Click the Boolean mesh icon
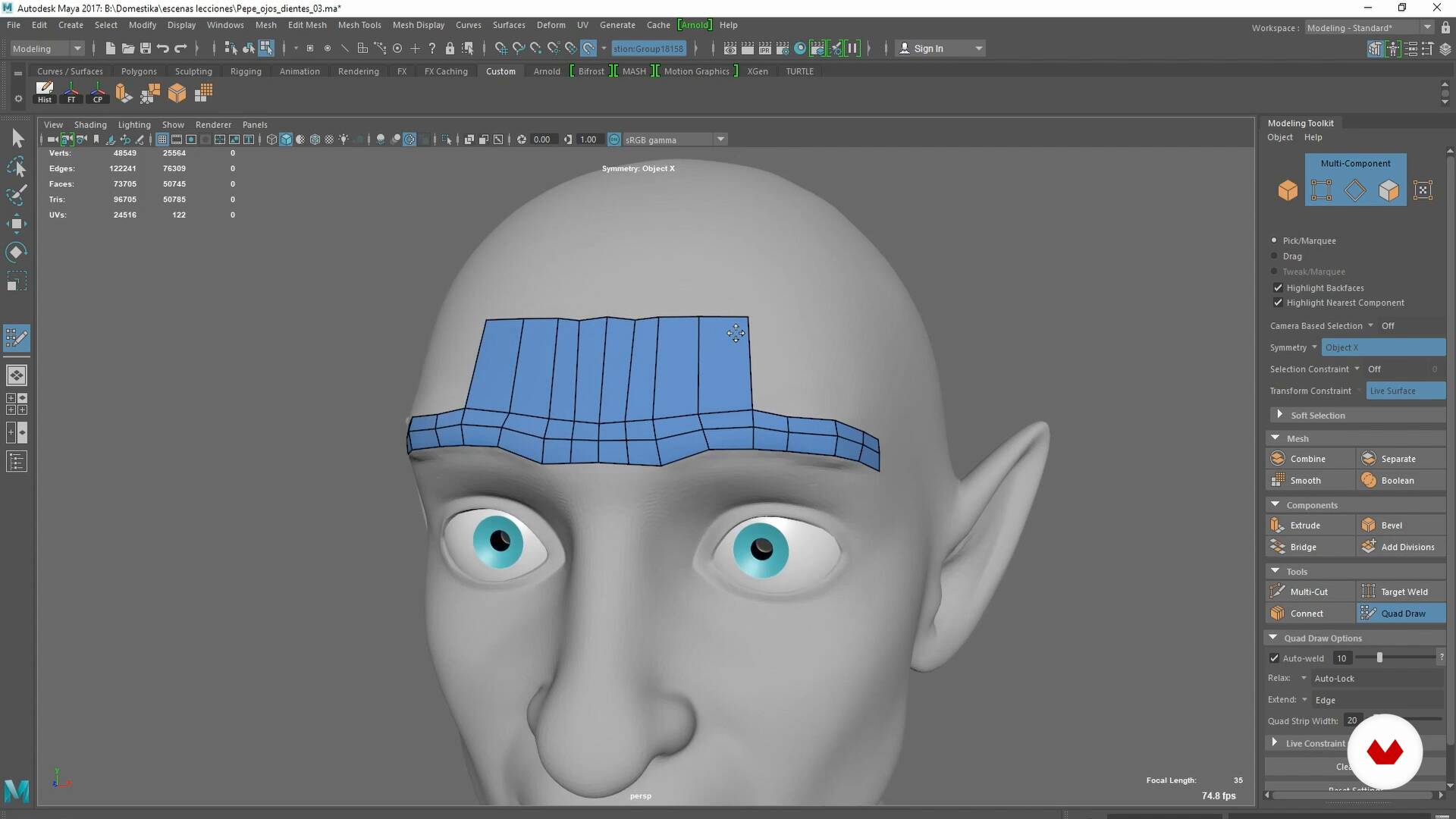 coord(1368,480)
